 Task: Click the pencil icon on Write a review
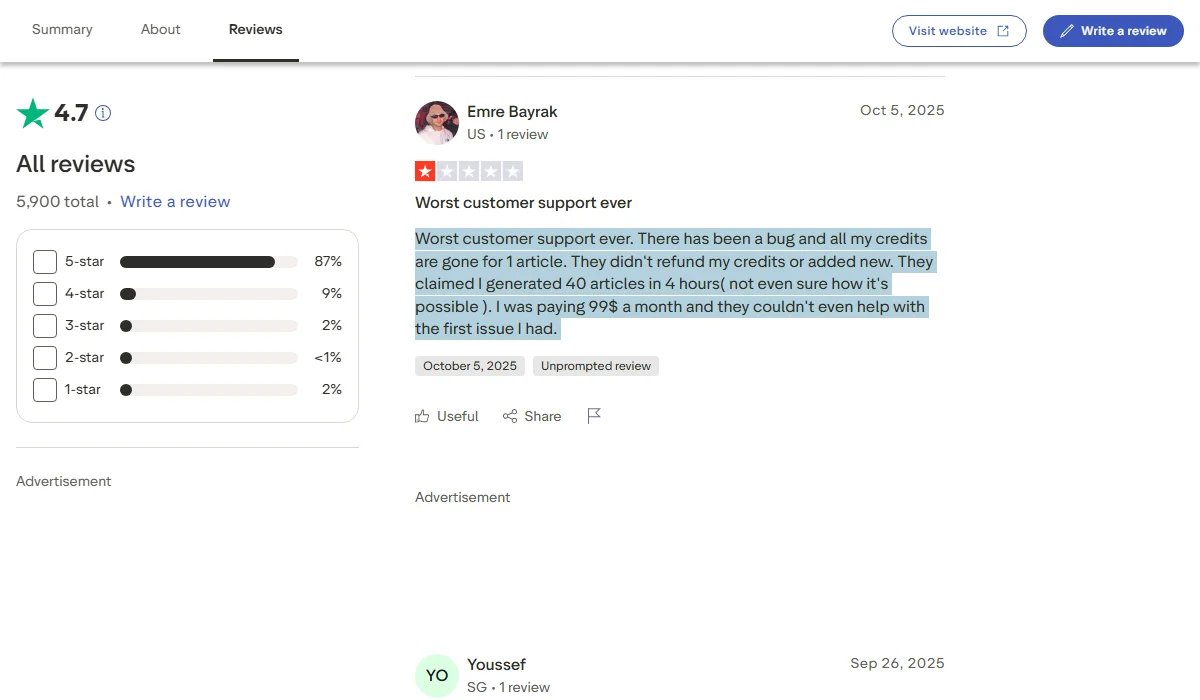click(1067, 31)
